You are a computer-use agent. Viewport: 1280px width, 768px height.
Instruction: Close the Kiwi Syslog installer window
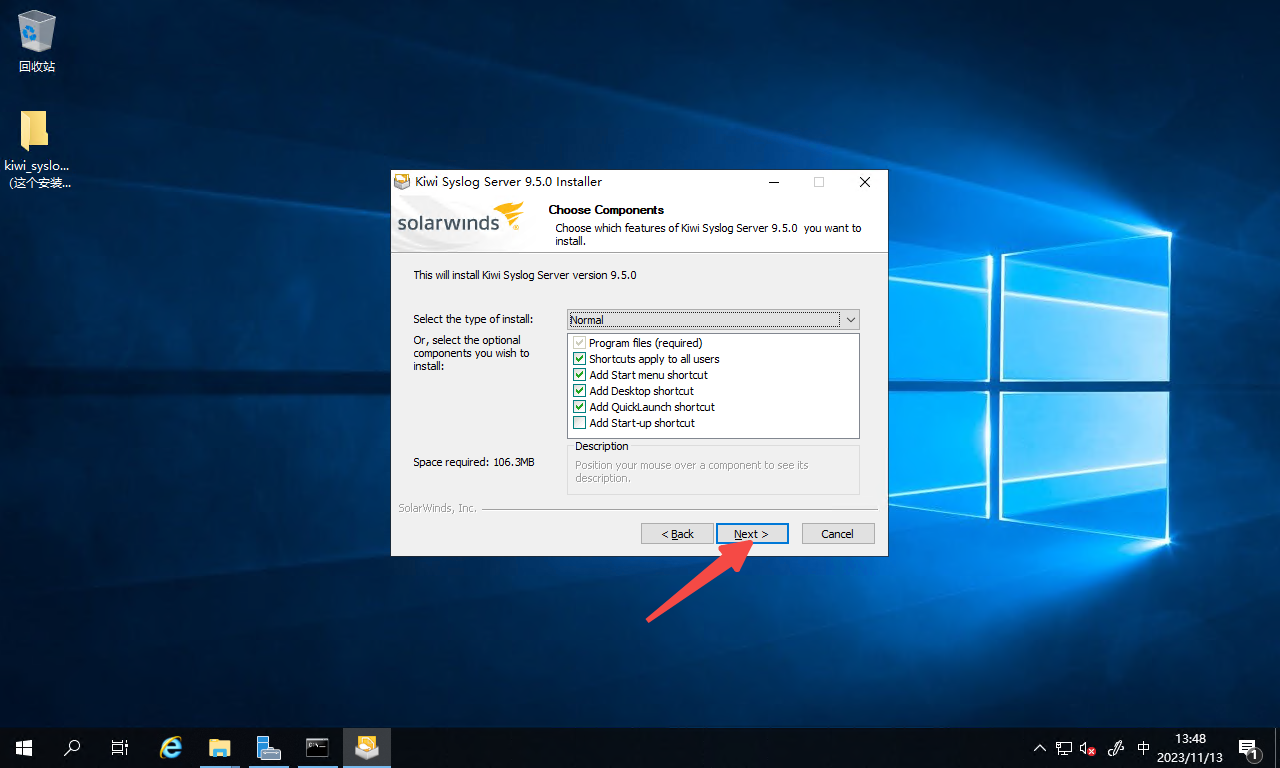pyautogui.click(x=865, y=182)
